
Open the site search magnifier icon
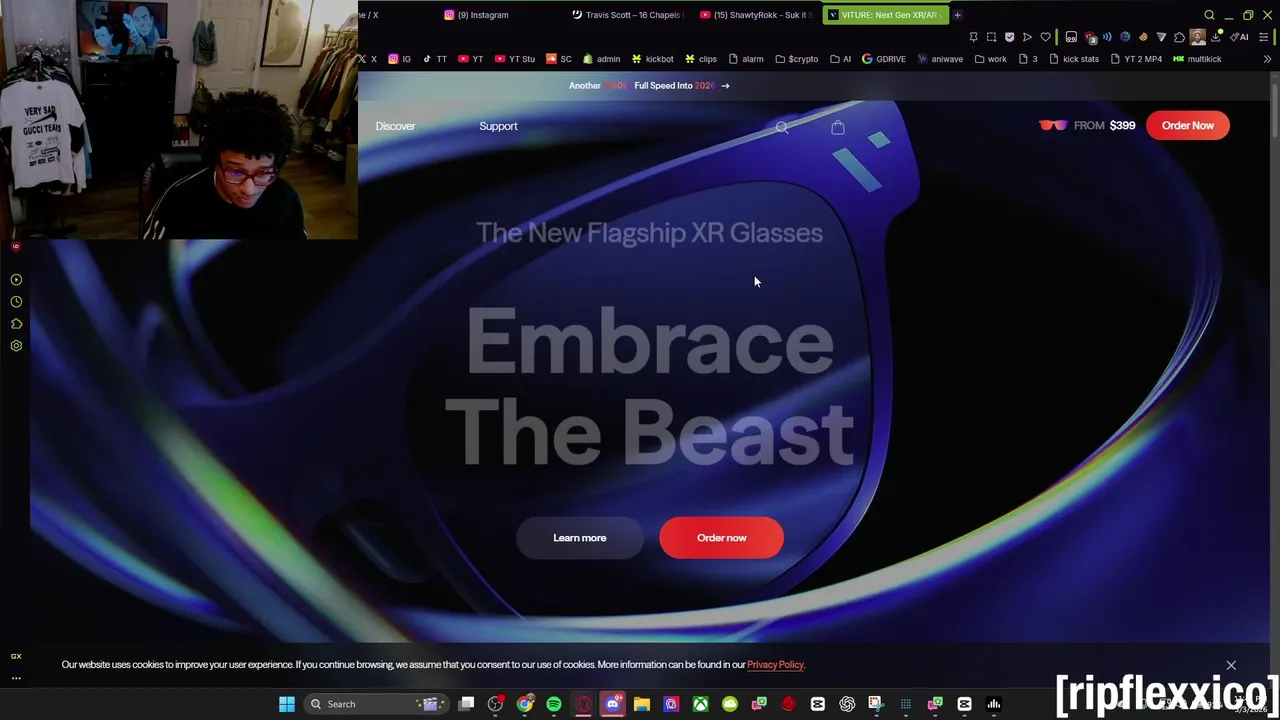782,127
